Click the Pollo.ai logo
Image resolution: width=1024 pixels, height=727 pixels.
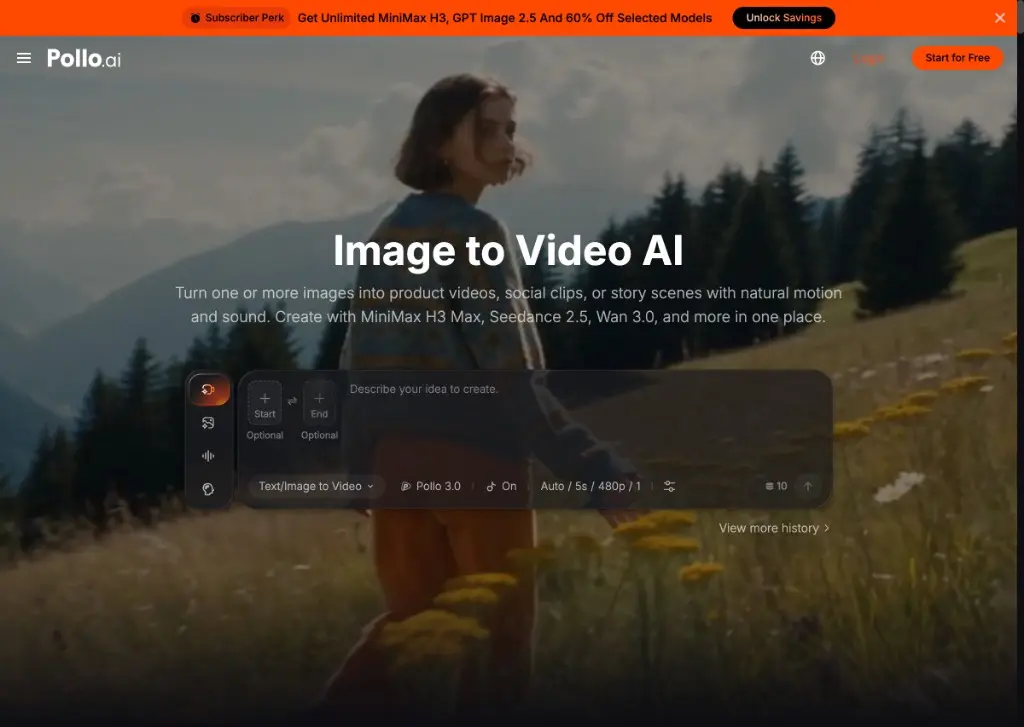(84, 58)
